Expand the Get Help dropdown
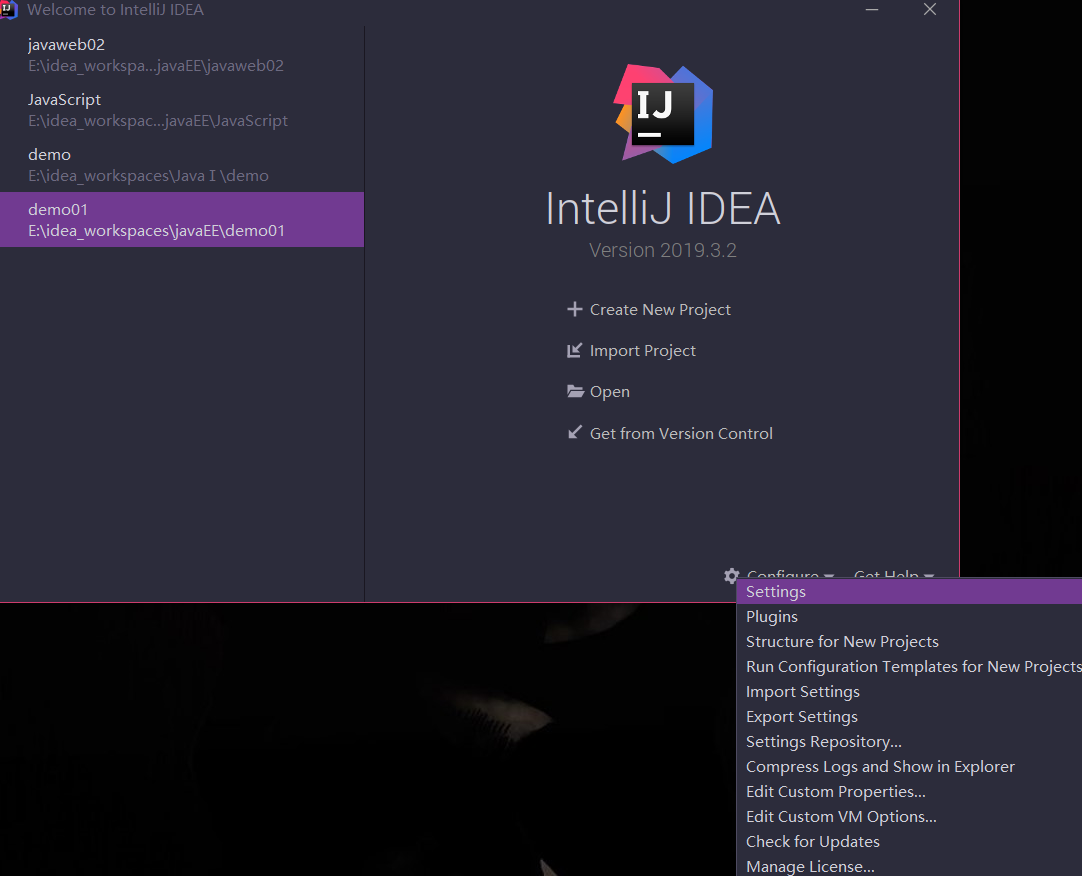The width and height of the screenshot is (1082, 876). (894, 574)
